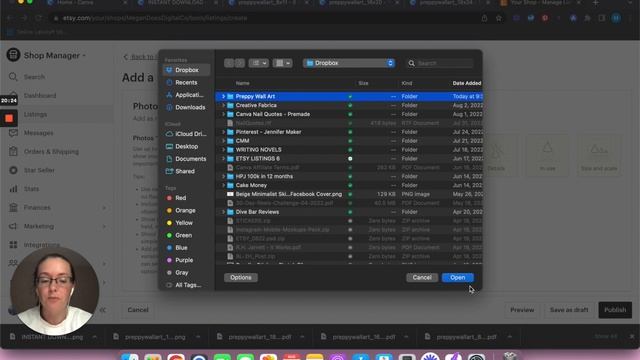Go back in the file dialog
This screenshot has width=640, height=360.
[229, 63]
